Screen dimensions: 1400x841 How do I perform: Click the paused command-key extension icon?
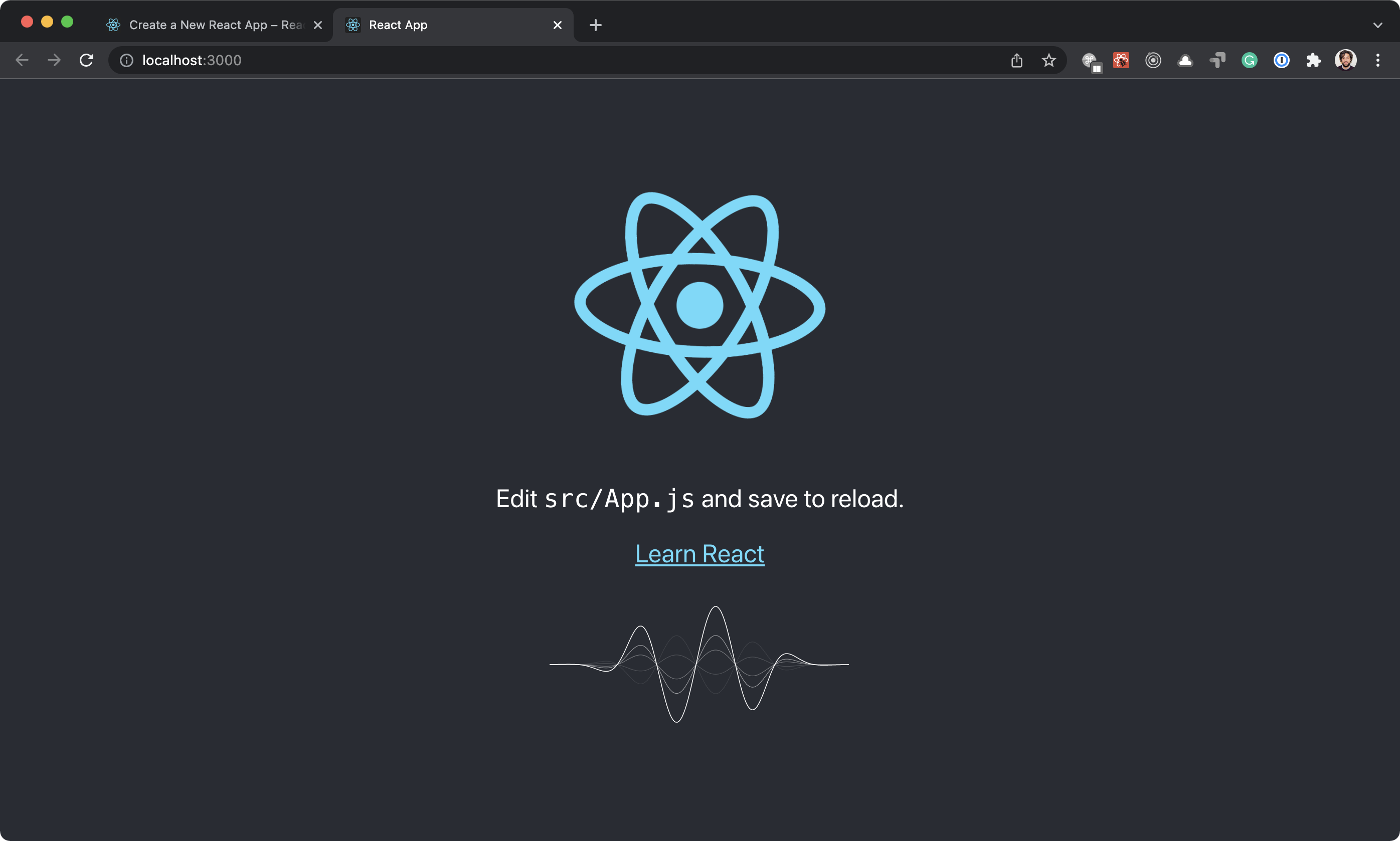click(x=1090, y=61)
